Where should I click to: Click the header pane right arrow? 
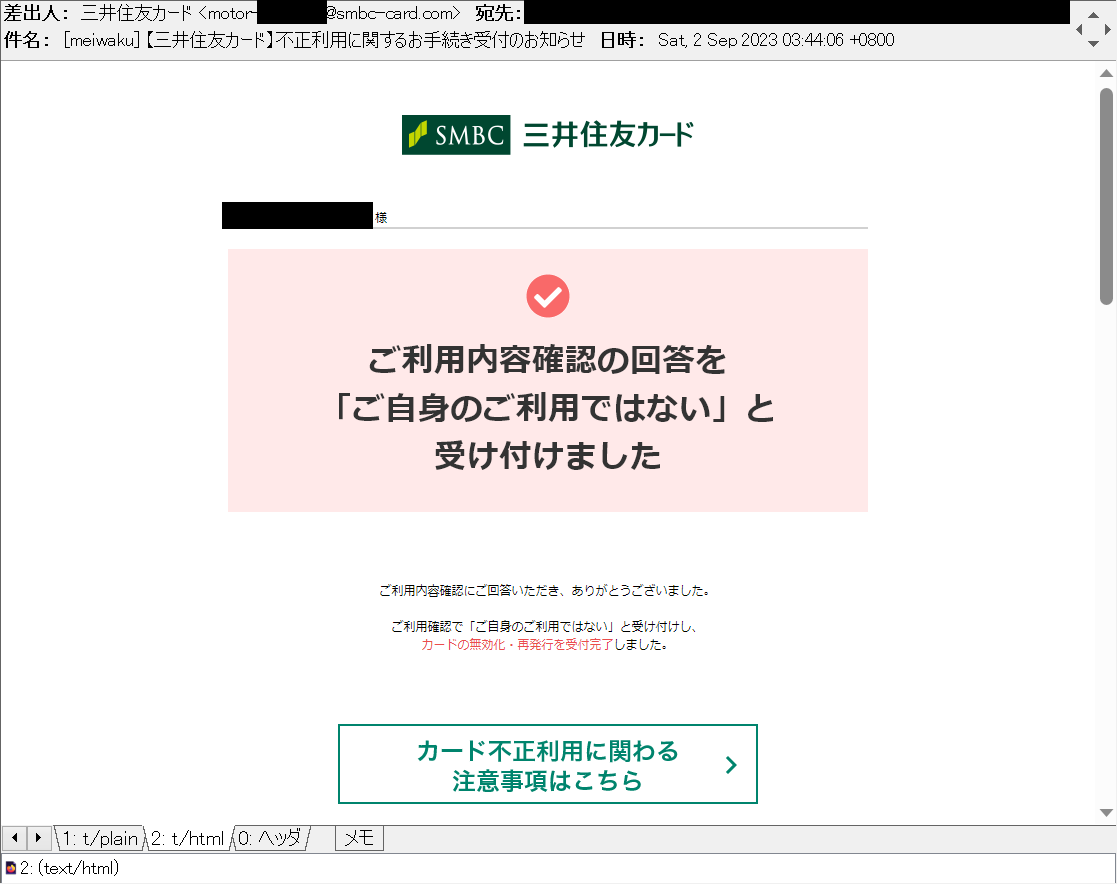(1107, 29)
